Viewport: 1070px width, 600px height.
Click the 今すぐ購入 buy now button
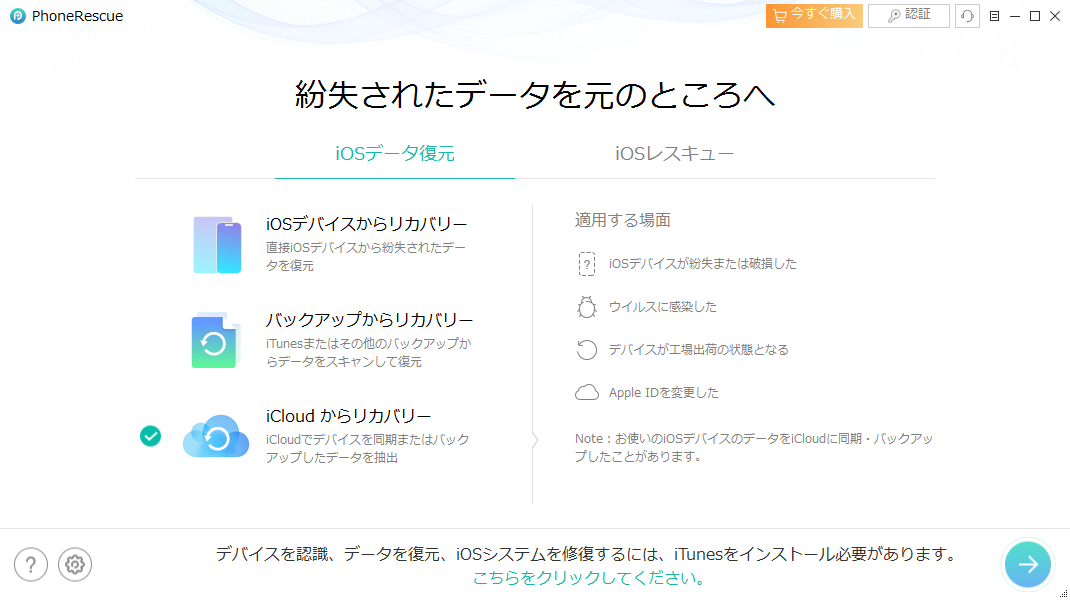click(814, 15)
